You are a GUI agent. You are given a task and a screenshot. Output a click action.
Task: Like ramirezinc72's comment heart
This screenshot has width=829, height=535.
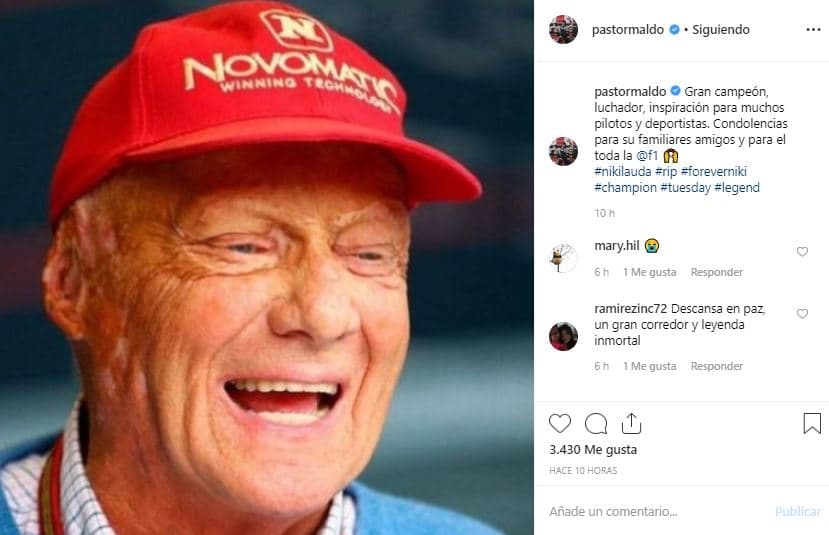click(x=802, y=314)
